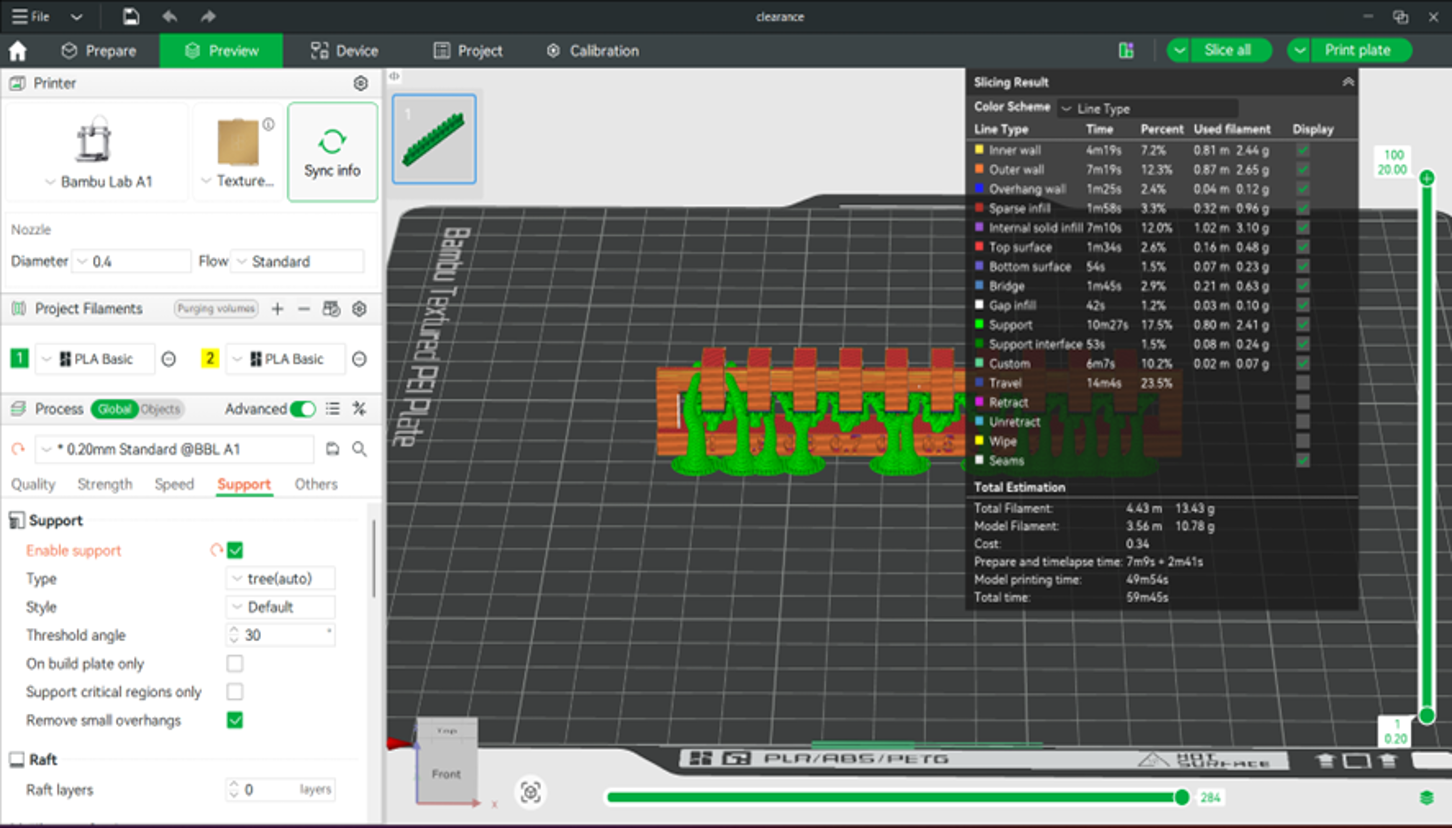This screenshot has width=1452, height=828.
Task: Open the Quality settings tab
Action: coord(33,484)
